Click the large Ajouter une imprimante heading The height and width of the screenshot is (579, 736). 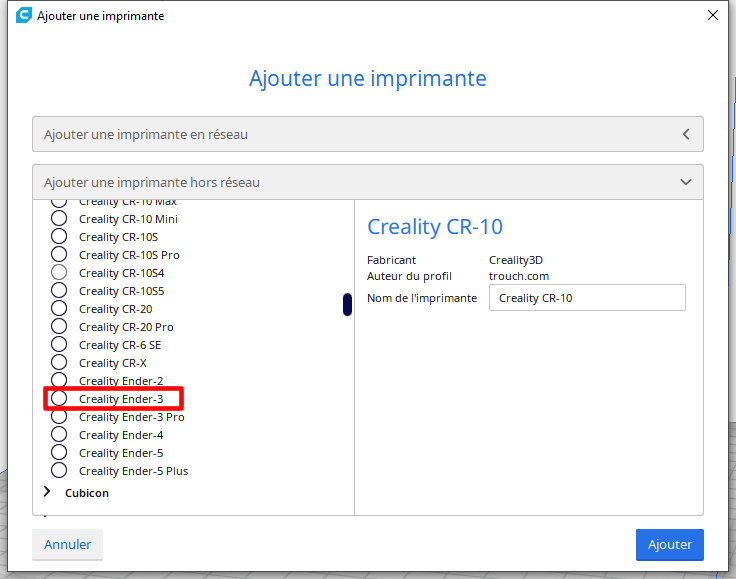(x=368, y=78)
